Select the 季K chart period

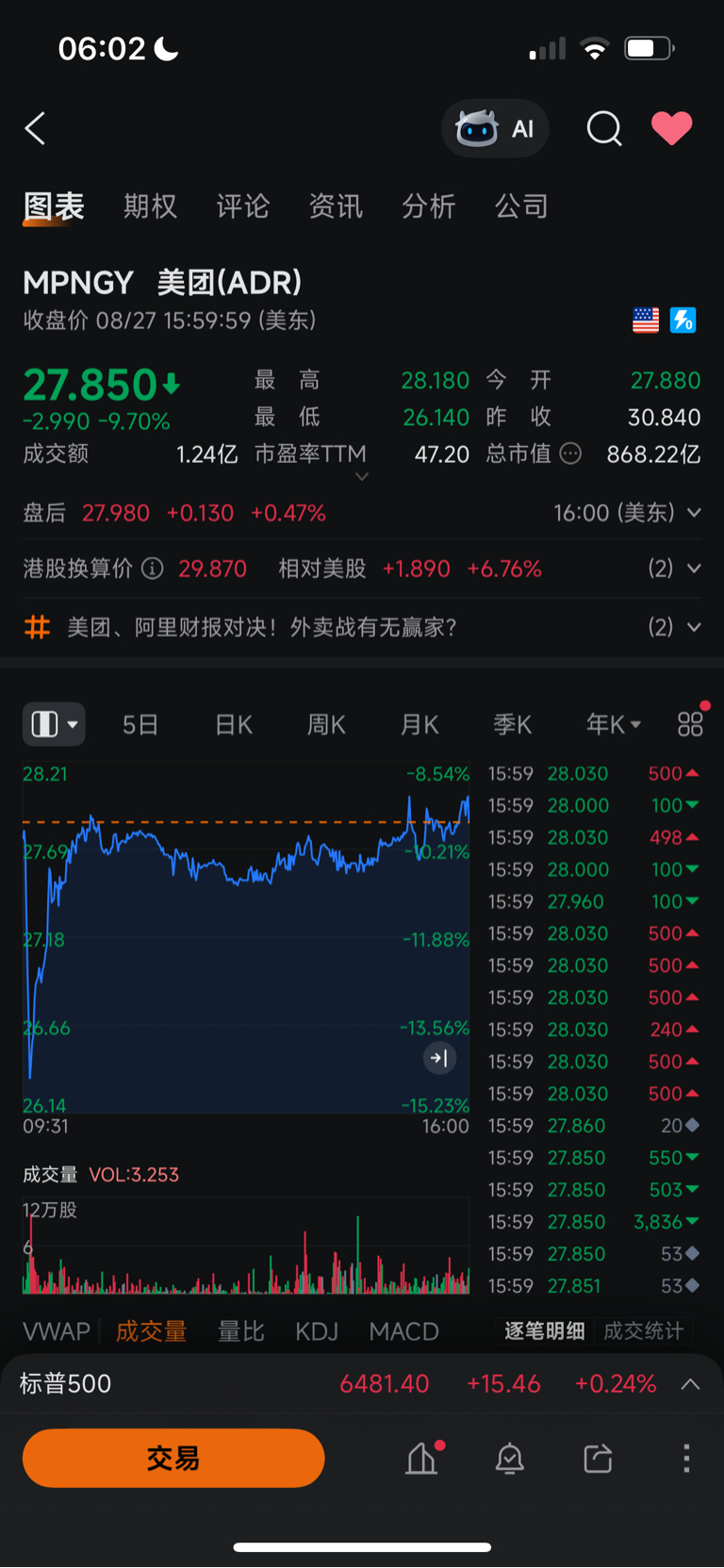pos(513,724)
